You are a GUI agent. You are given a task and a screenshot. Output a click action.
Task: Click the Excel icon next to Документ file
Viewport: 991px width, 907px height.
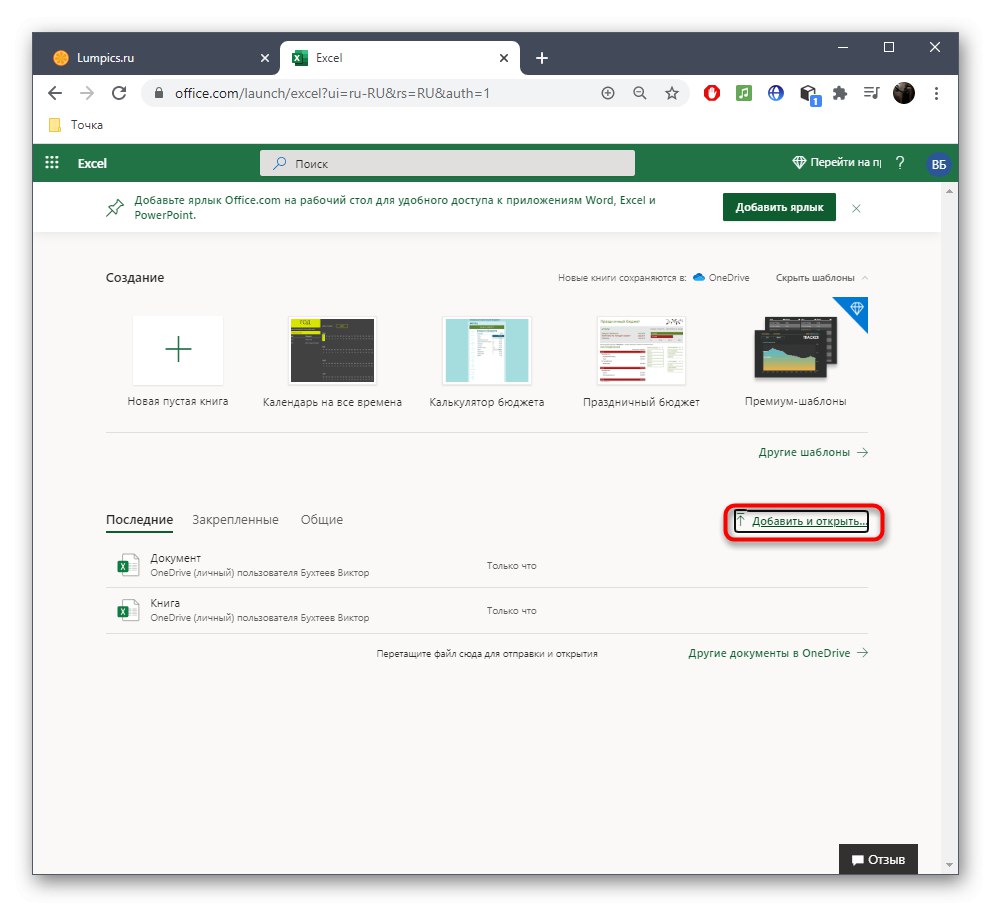coord(127,565)
